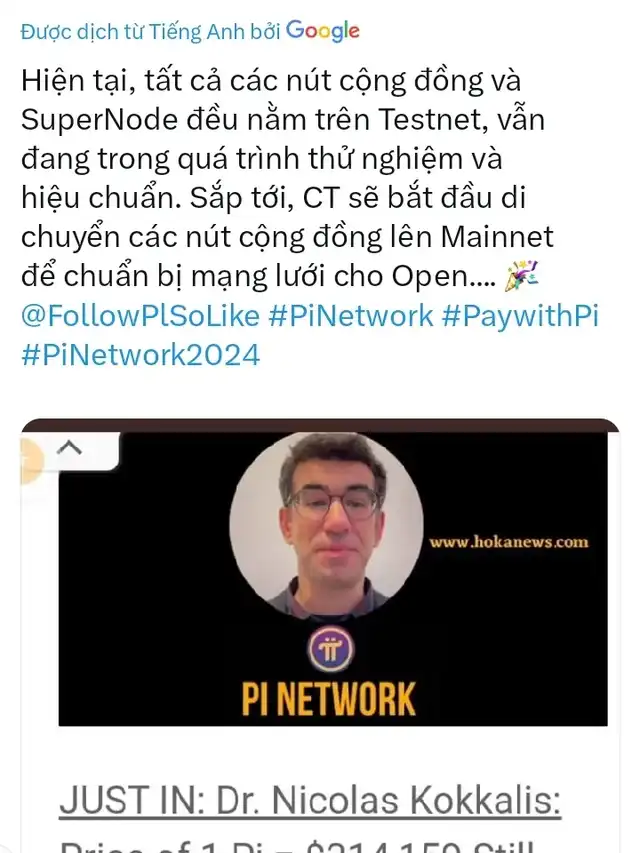This screenshot has height=853, width=640.
Task: Click the black preview image of the article card
Action: click(333, 579)
